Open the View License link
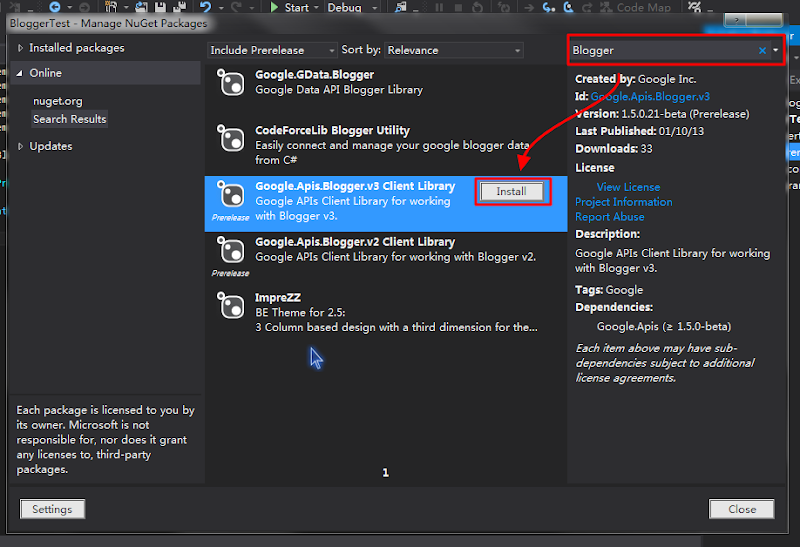 pos(628,187)
